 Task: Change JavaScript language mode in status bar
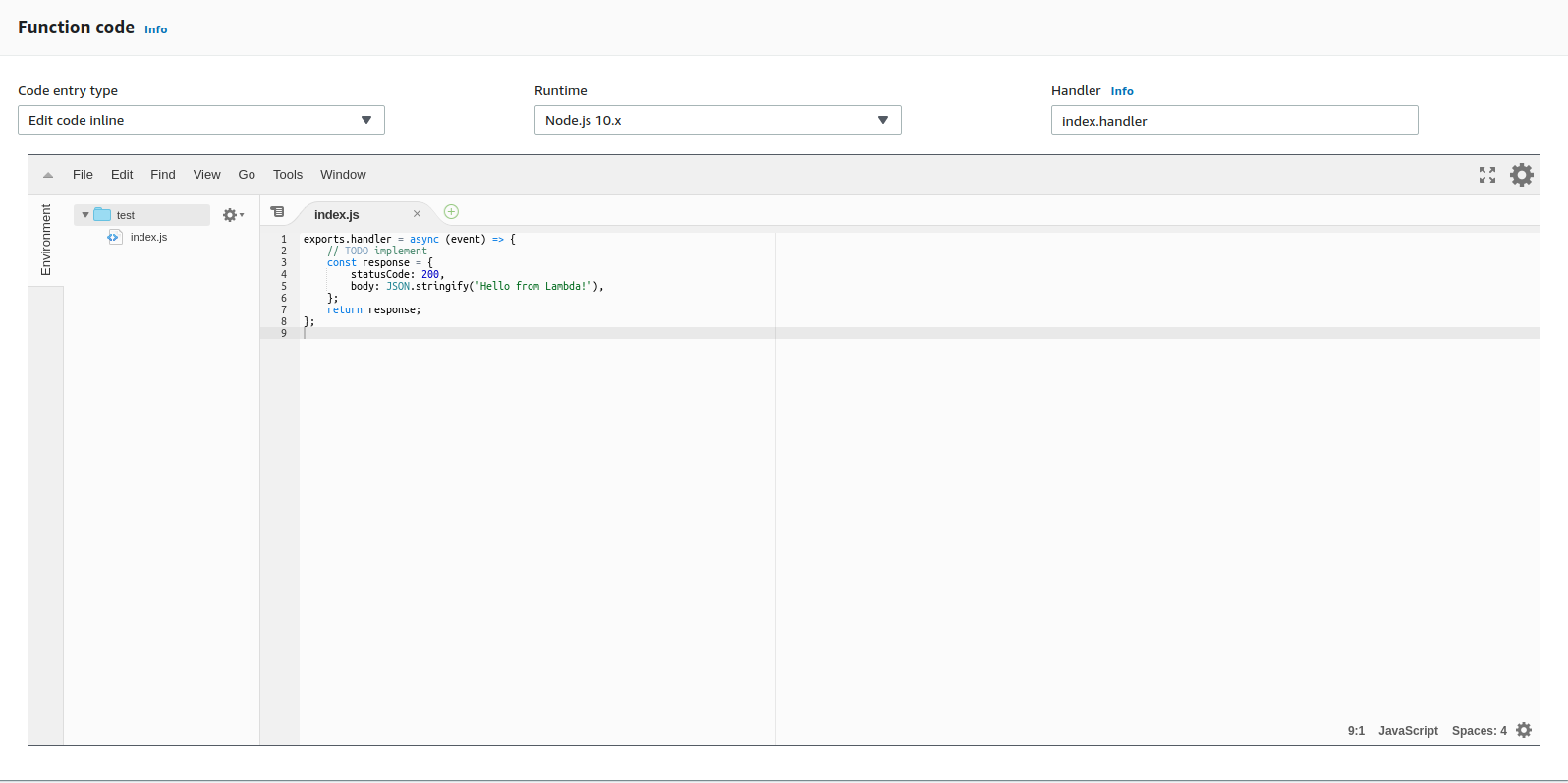point(1407,731)
